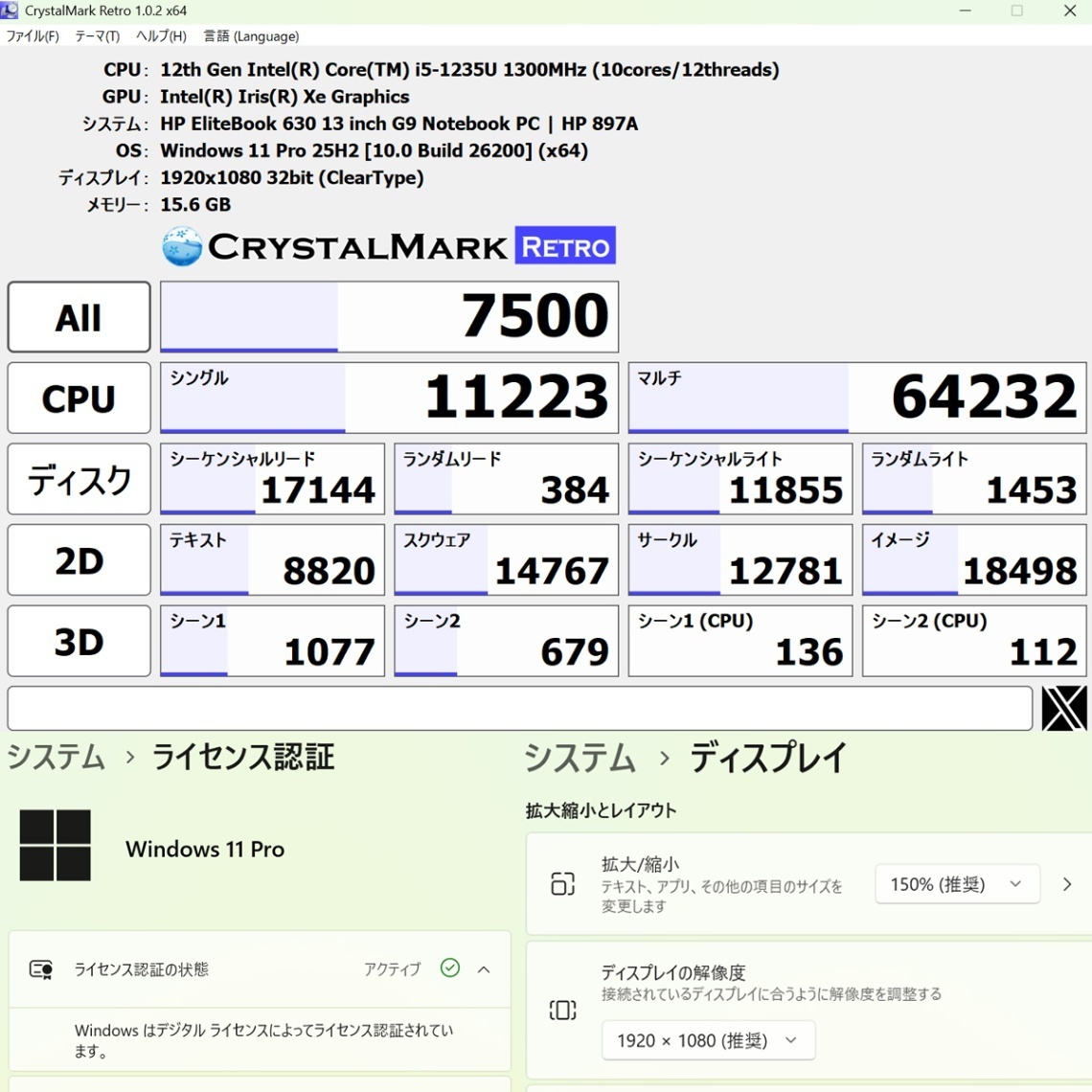Open the 1920 × 1080 (推奨) resolution dropdown
Screen dimensions: 1092x1092
(x=708, y=1040)
